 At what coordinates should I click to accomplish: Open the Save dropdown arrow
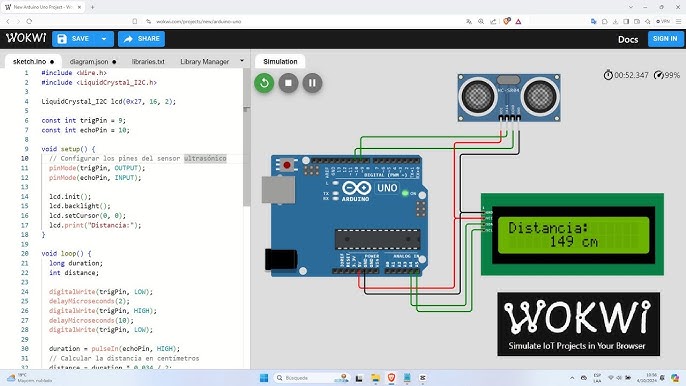pyautogui.click(x=104, y=39)
